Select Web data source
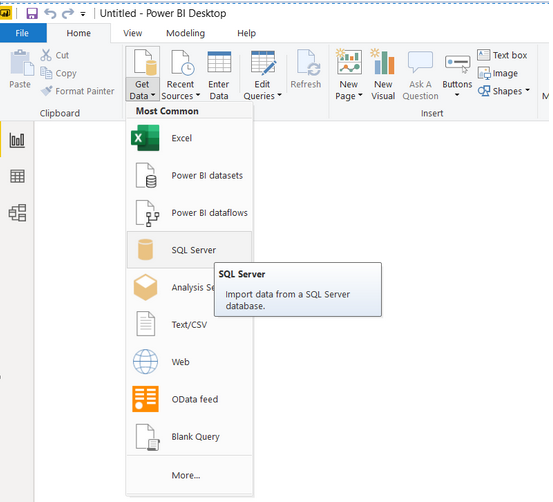 (x=189, y=362)
